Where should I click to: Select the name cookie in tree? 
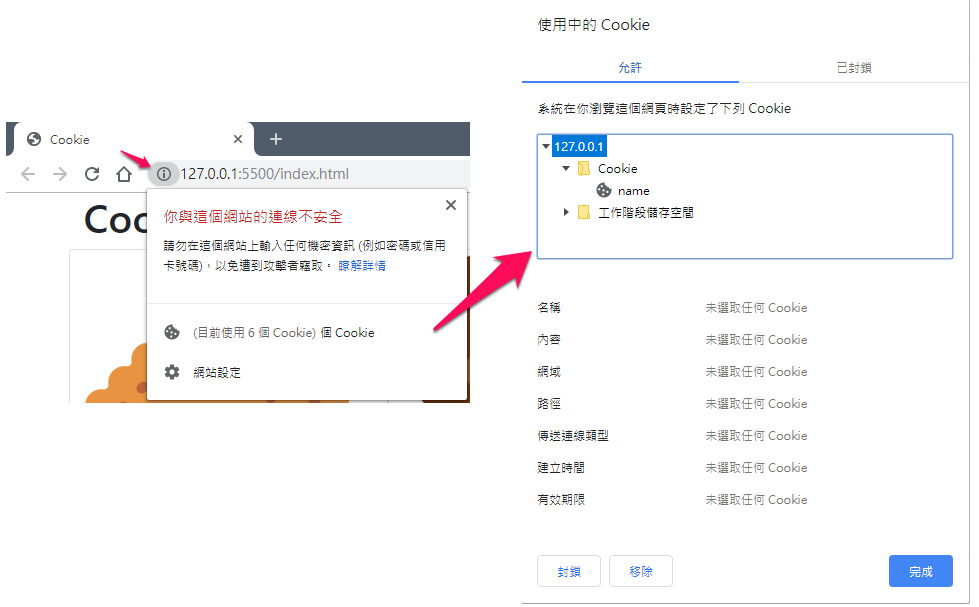[x=633, y=190]
